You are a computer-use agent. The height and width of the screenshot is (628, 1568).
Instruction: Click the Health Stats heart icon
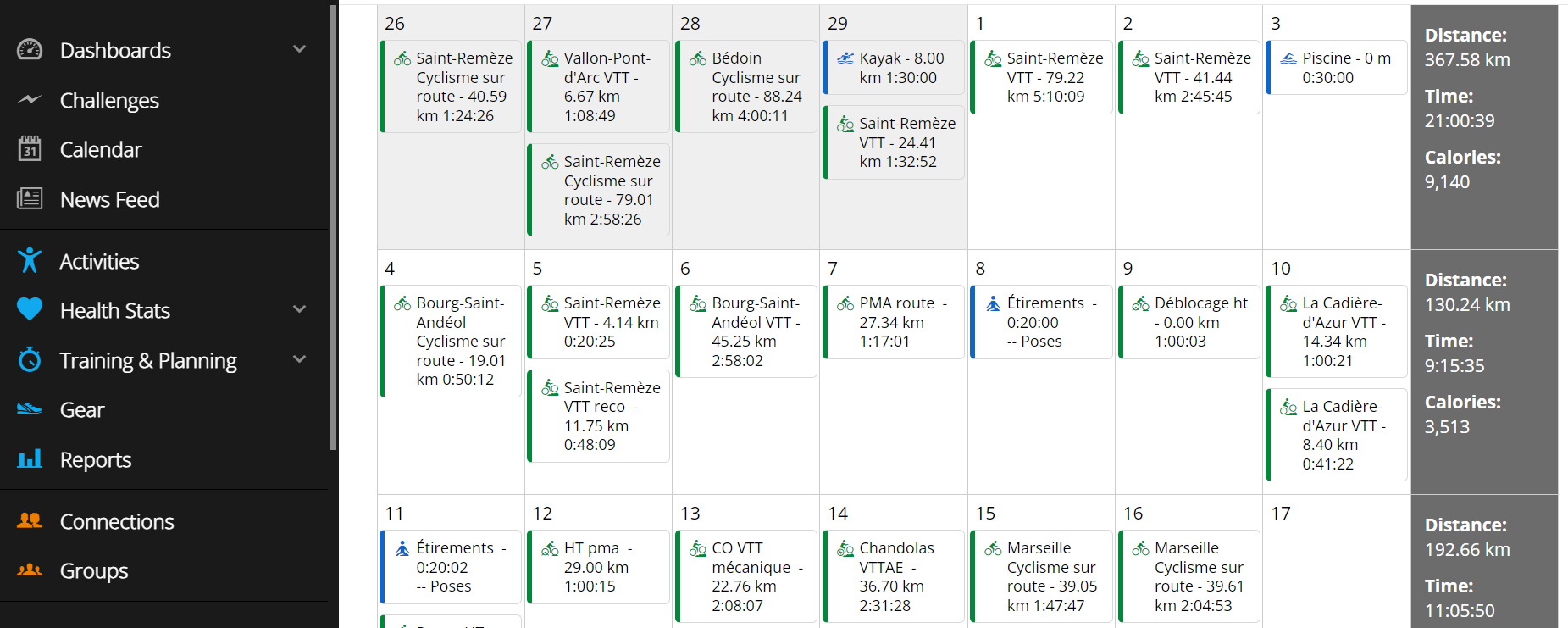click(x=30, y=310)
